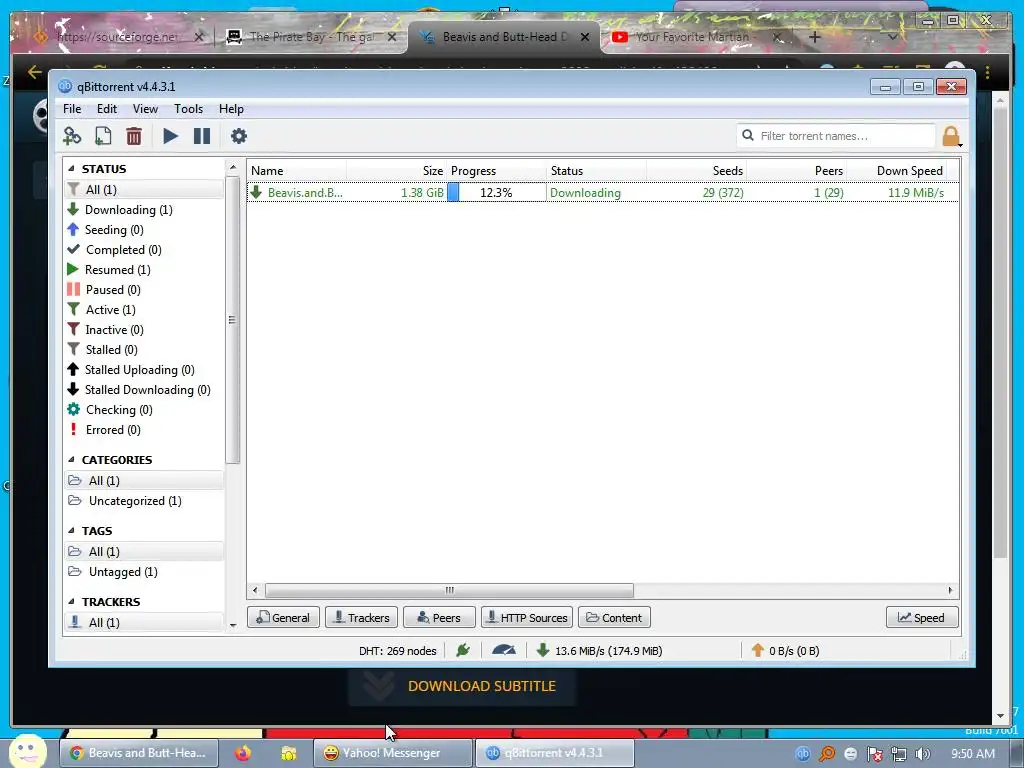The height and width of the screenshot is (768, 1024).
Task: Select the Seeding (0) status filter
Action: [114, 230]
